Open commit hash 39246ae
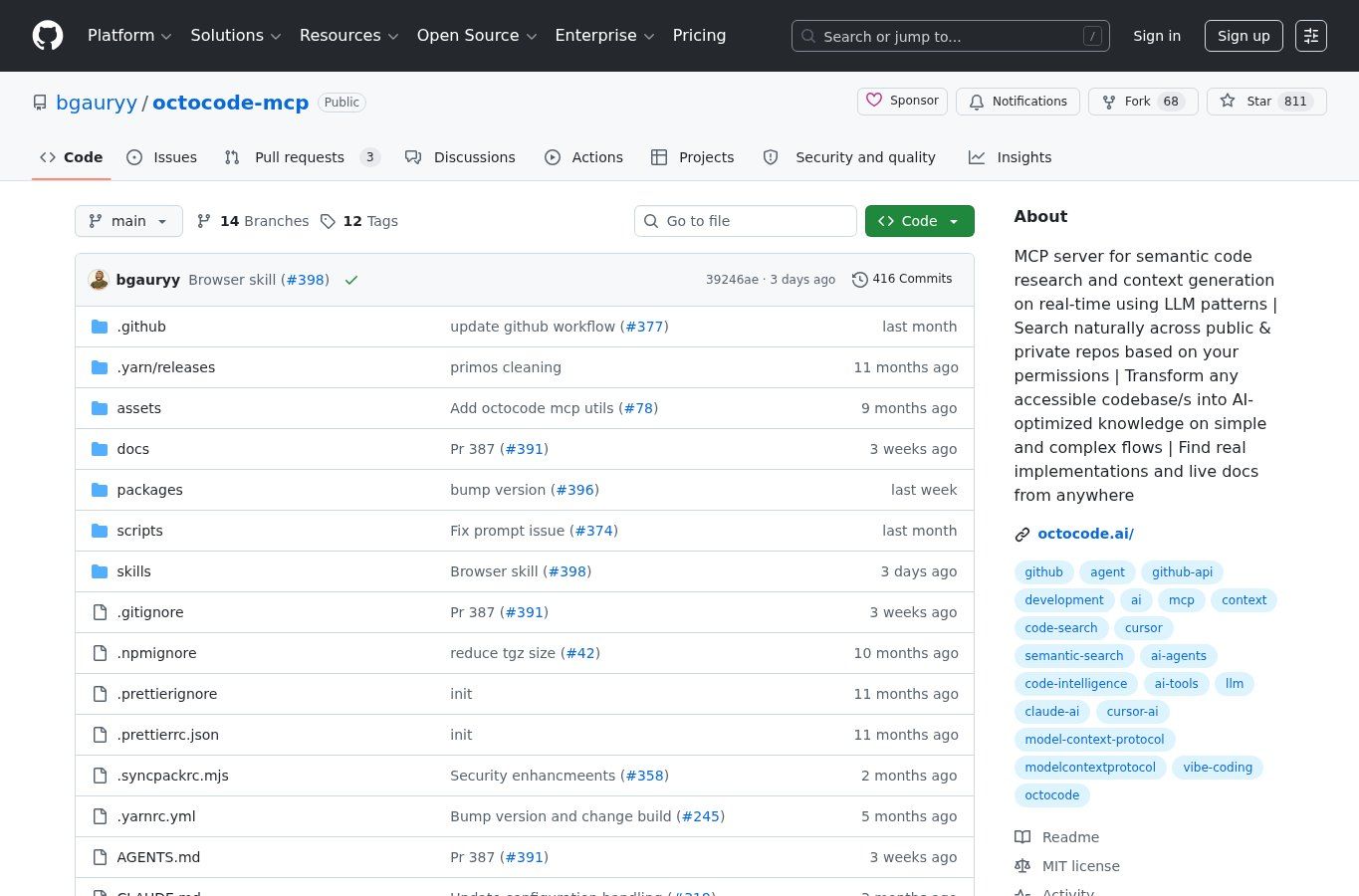Image resolution: width=1359 pixels, height=896 pixels. click(x=732, y=280)
